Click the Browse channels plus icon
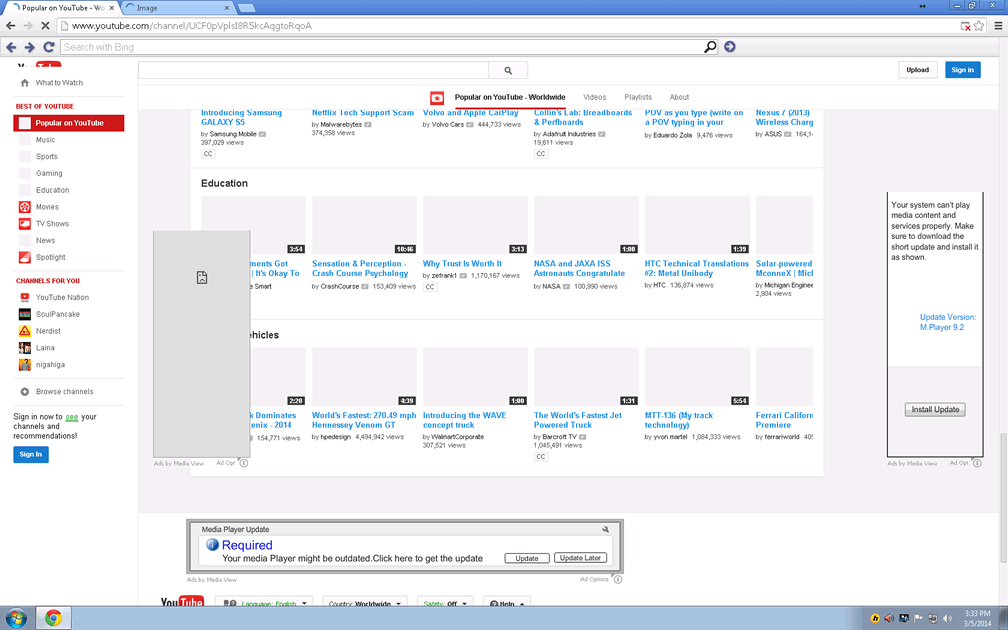The image size is (1008, 630). (25, 392)
